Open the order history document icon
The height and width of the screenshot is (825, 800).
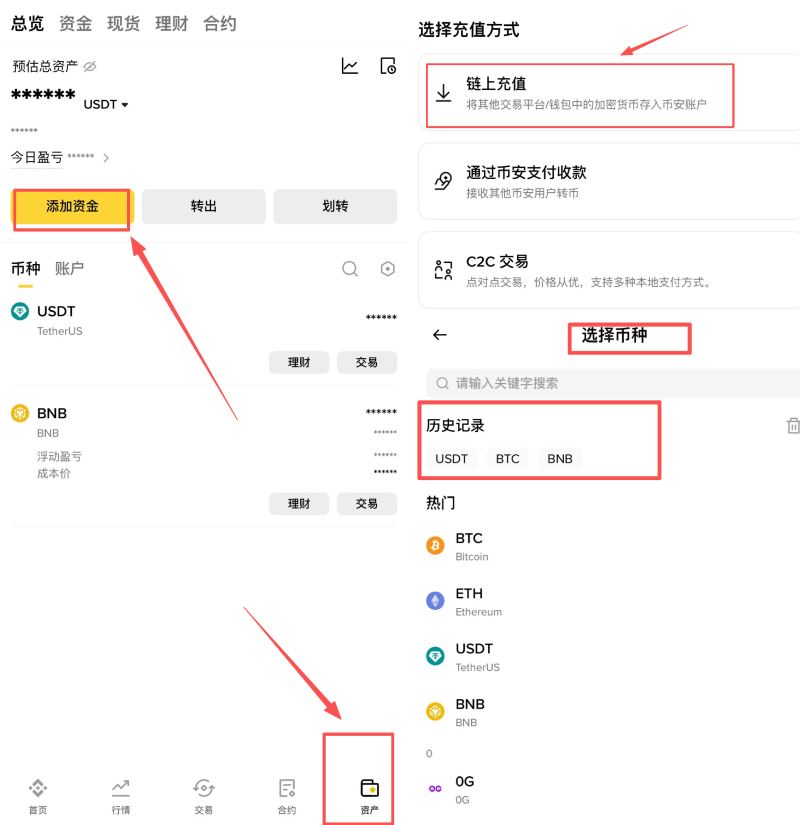coord(389,65)
